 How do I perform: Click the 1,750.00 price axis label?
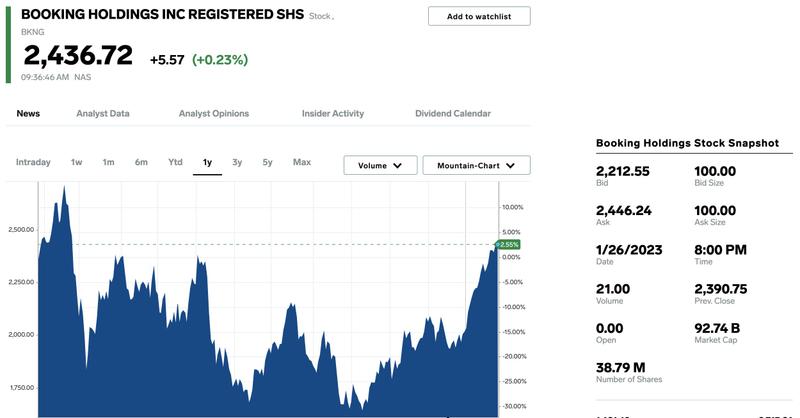21,387
